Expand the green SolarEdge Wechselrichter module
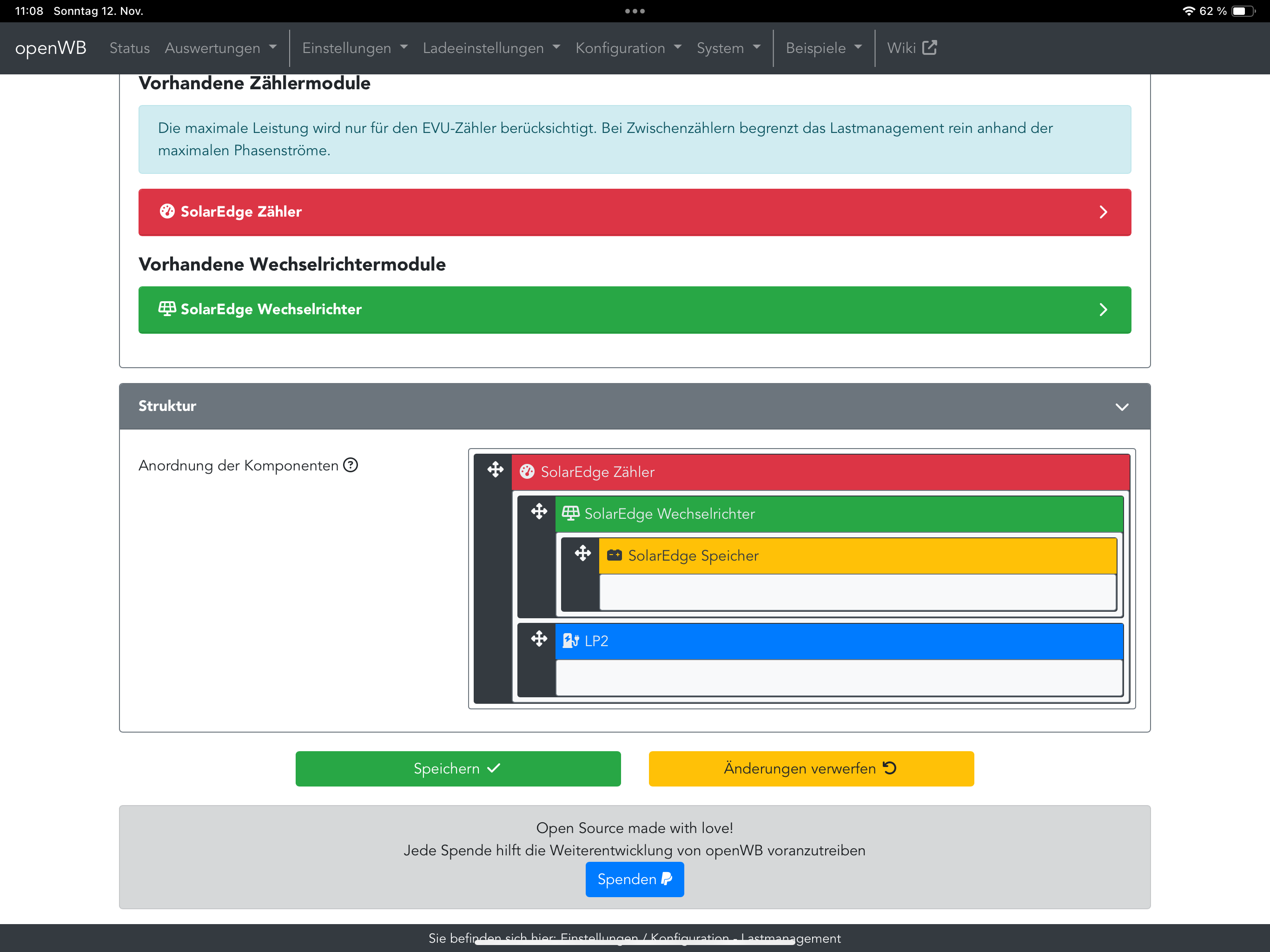1270x952 pixels. coord(1102,310)
